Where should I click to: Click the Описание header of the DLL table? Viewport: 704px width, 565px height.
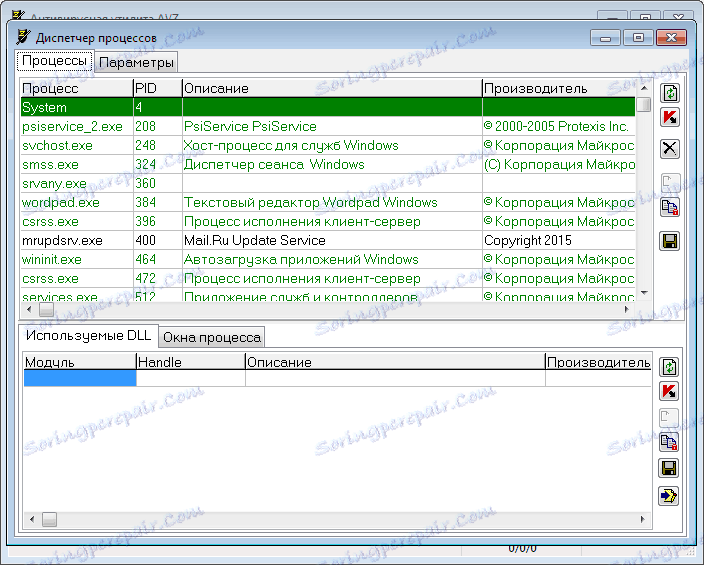coord(395,362)
